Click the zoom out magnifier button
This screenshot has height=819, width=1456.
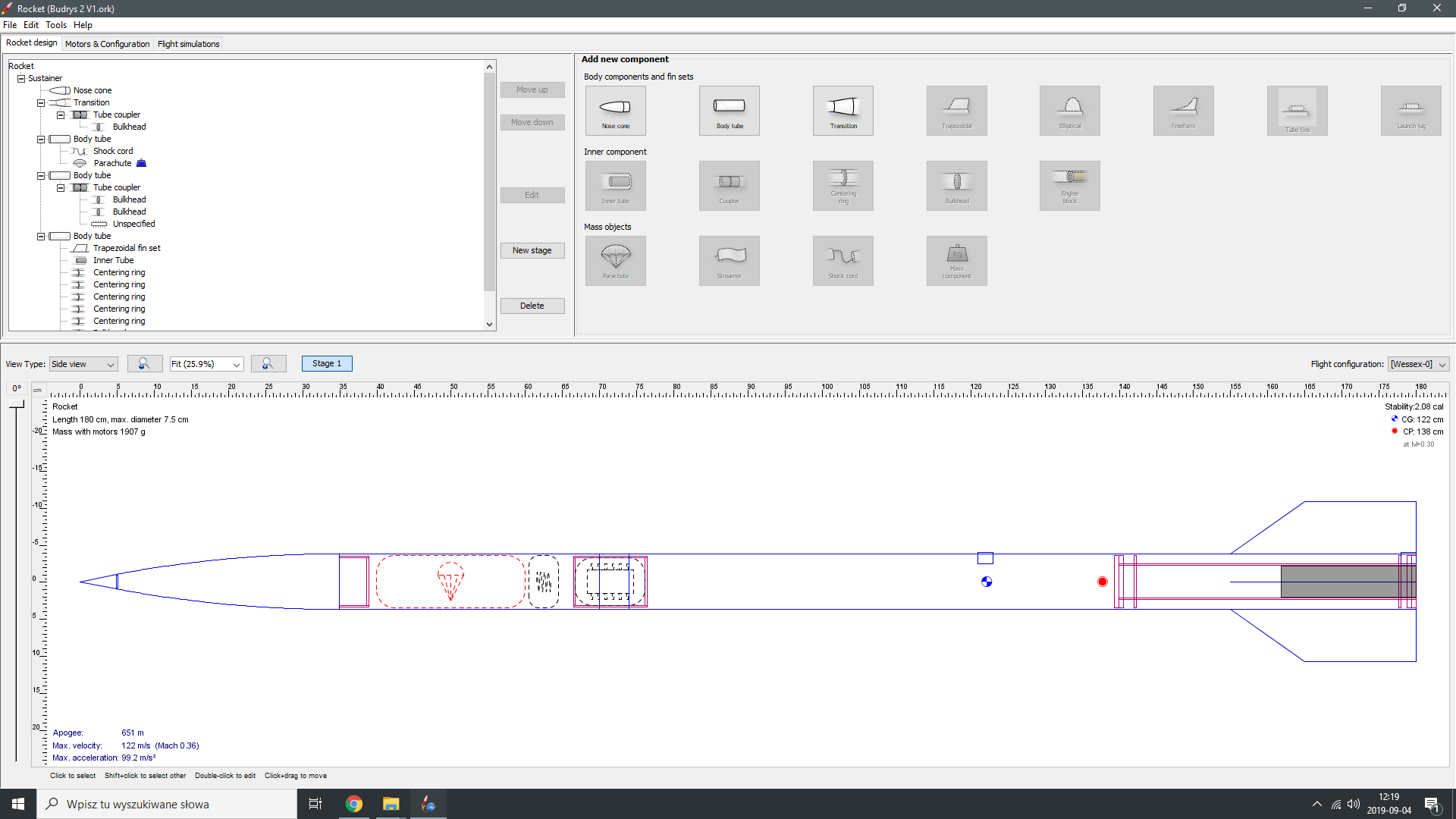pos(144,364)
